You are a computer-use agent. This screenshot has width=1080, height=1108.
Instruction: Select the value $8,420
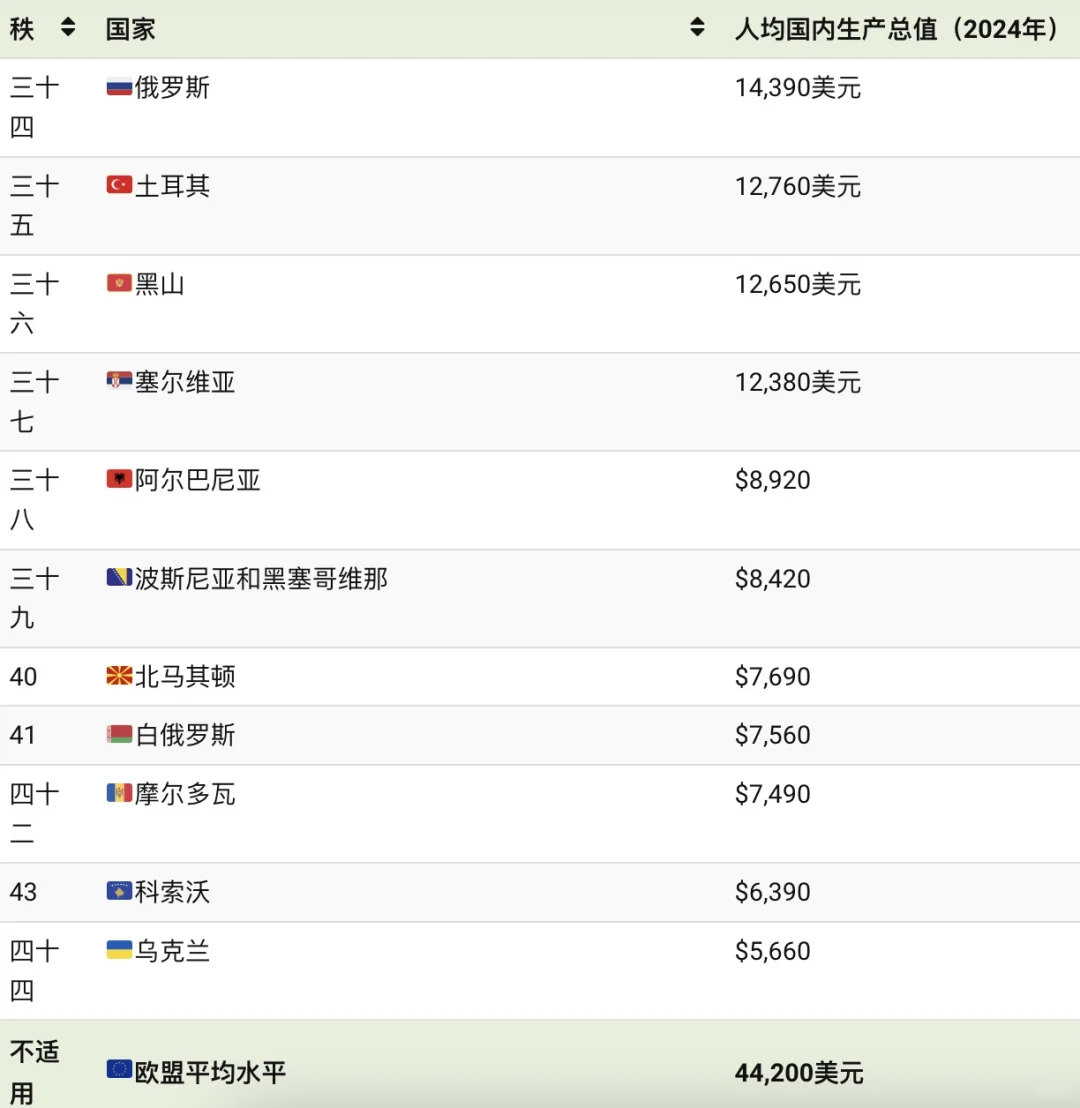[x=772, y=579]
